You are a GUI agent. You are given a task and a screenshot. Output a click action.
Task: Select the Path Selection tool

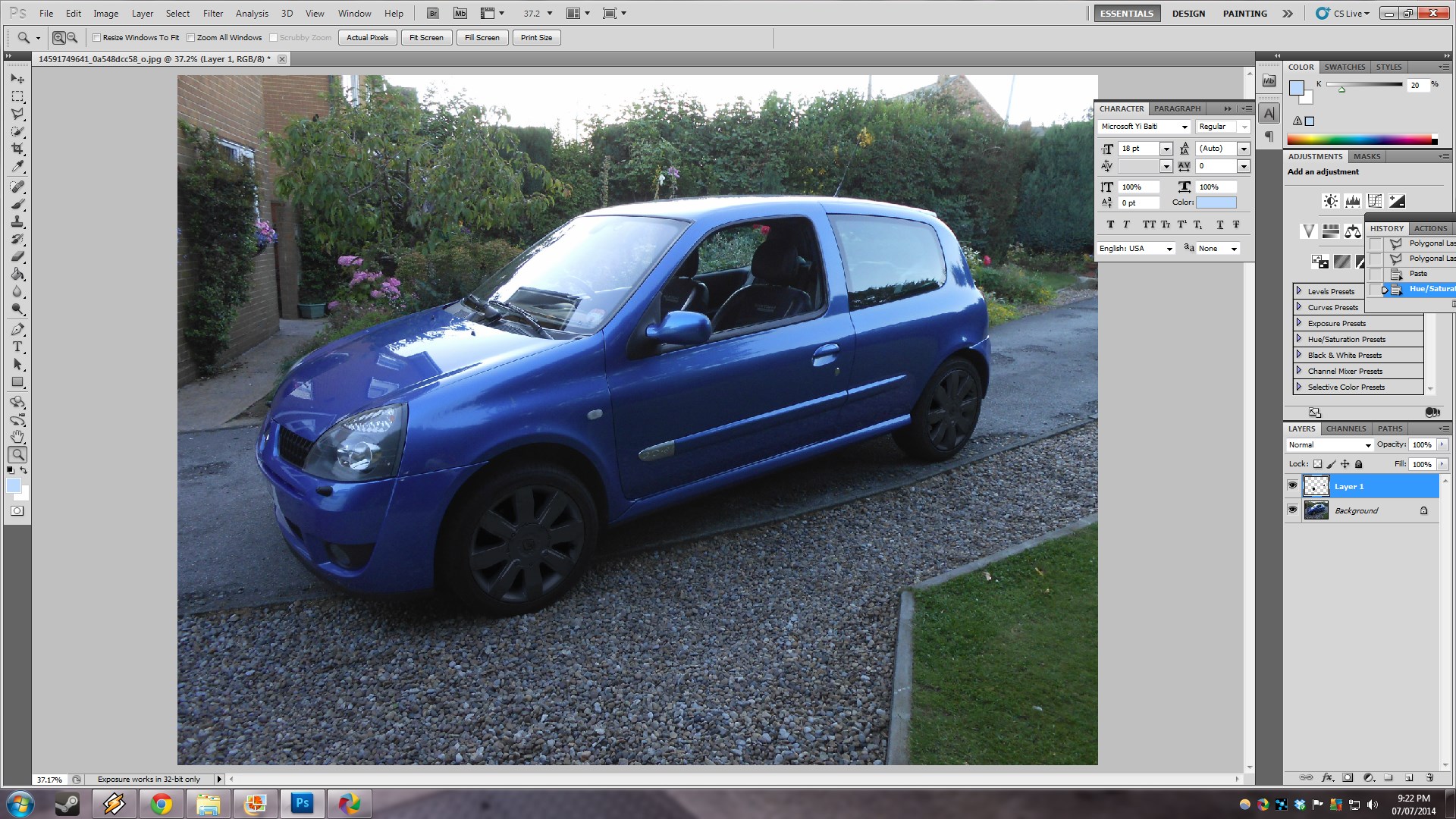pos(17,364)
